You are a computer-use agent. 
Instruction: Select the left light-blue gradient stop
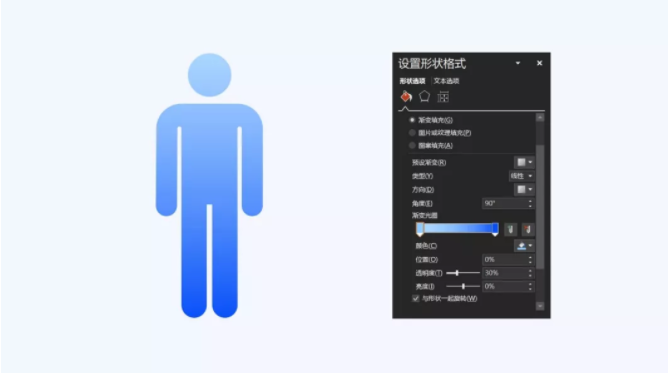point(420,229)
